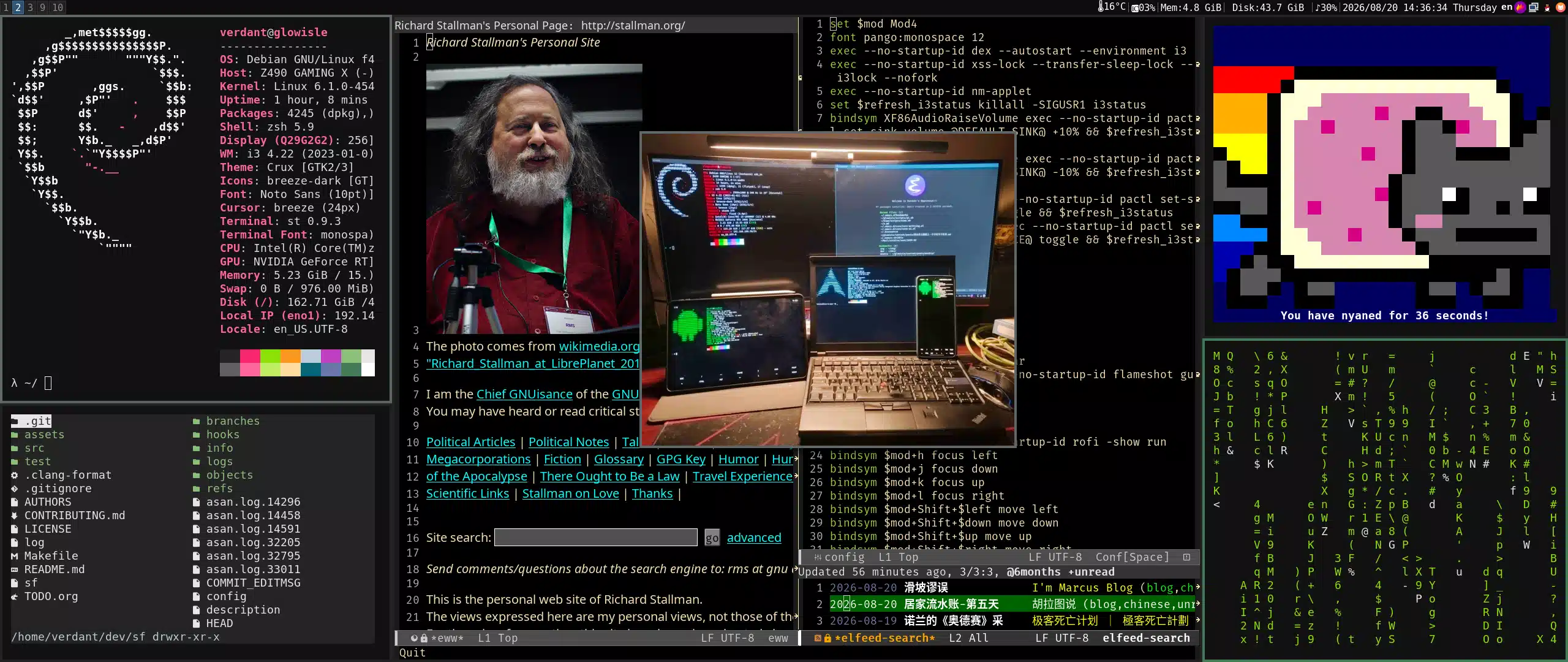Image resolution: width=1568 pixels, height=662 pixels.
Task: Click the Mem:4.8 GiB status entry
Action: [x=1191, y=7]
